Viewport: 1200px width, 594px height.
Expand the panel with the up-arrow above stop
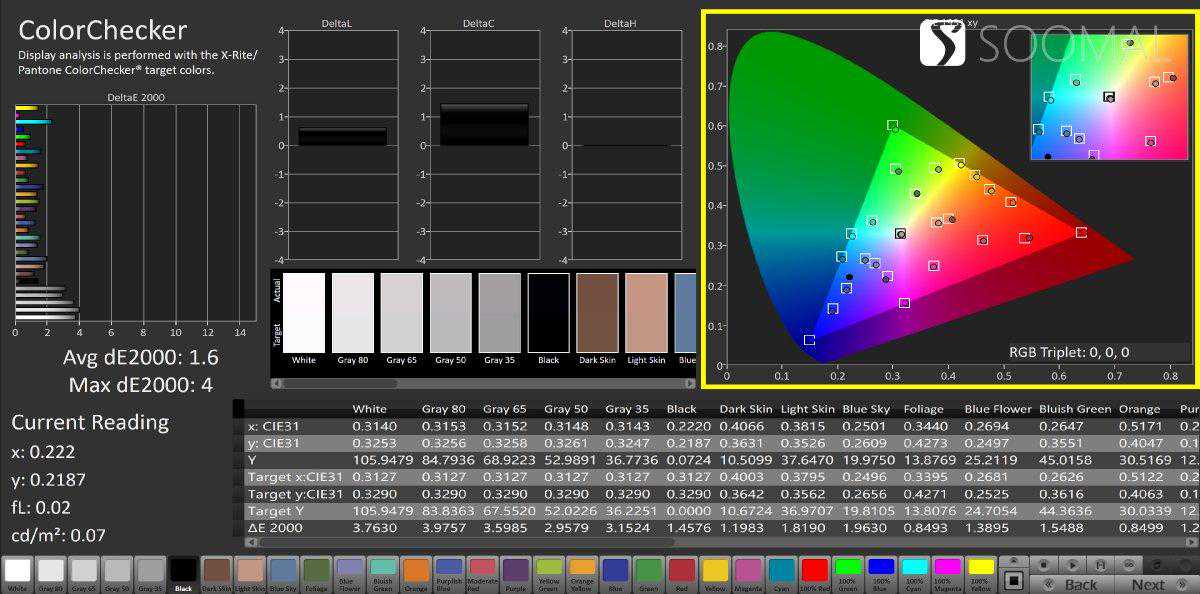point(1012,562)
